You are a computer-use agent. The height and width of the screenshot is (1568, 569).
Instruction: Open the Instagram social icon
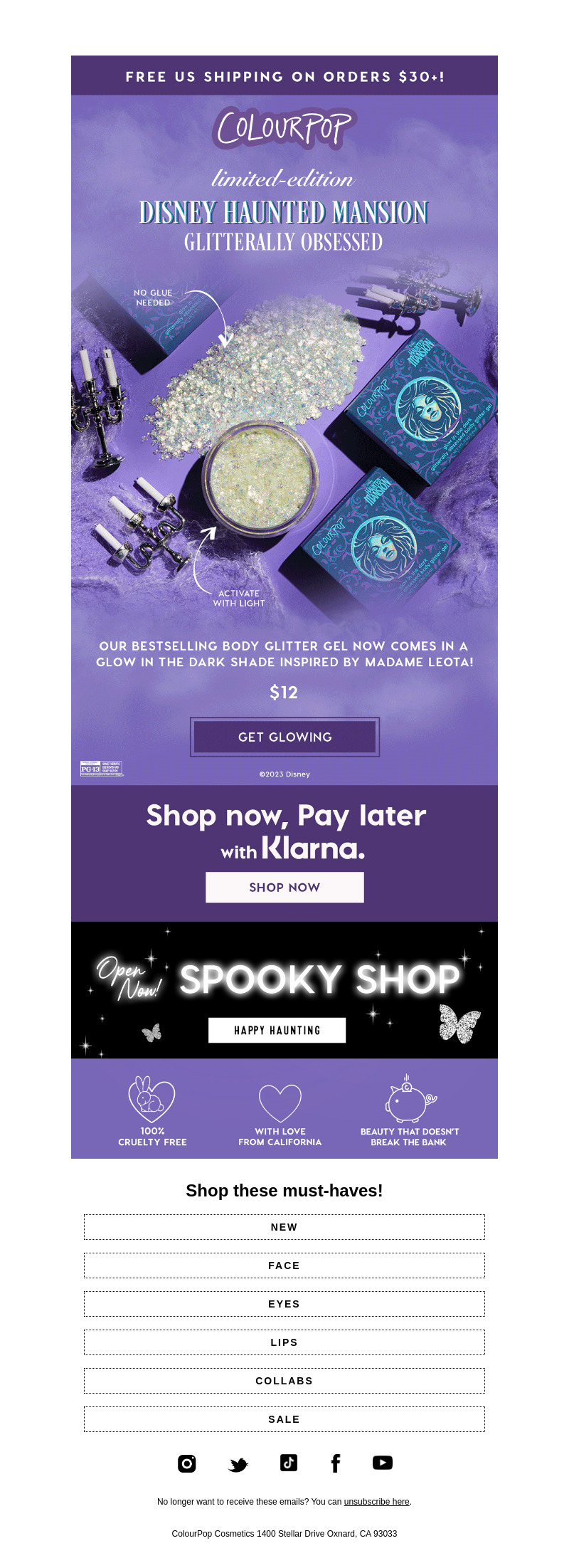[187, 1463]
